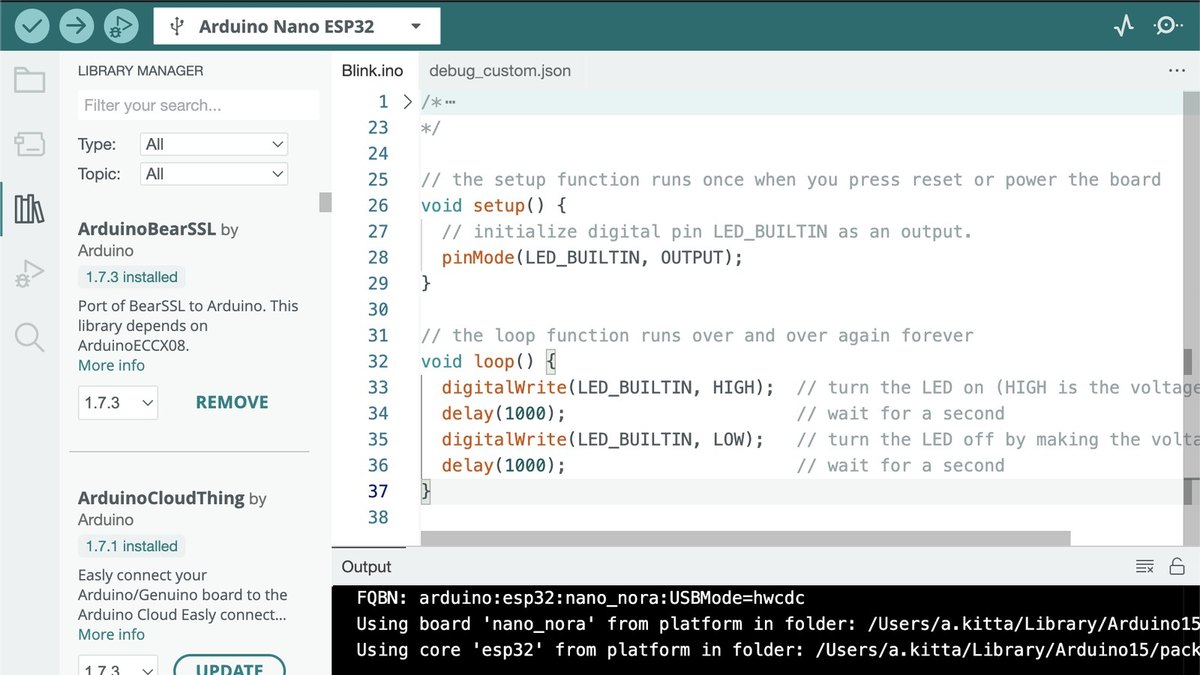Open ArduinoBearSSL version 1.7.3 dropdown

(118, 403)
